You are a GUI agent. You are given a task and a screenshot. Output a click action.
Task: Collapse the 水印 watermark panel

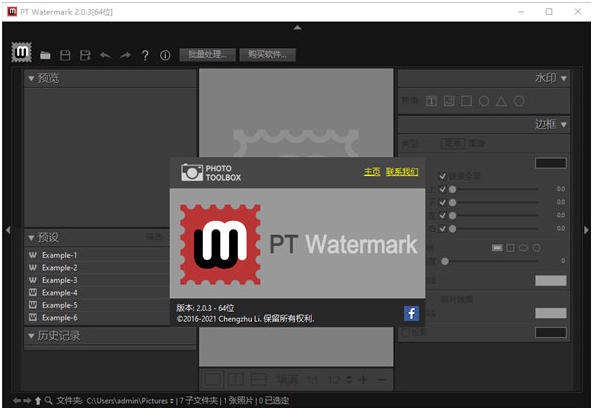coord(564,78)
